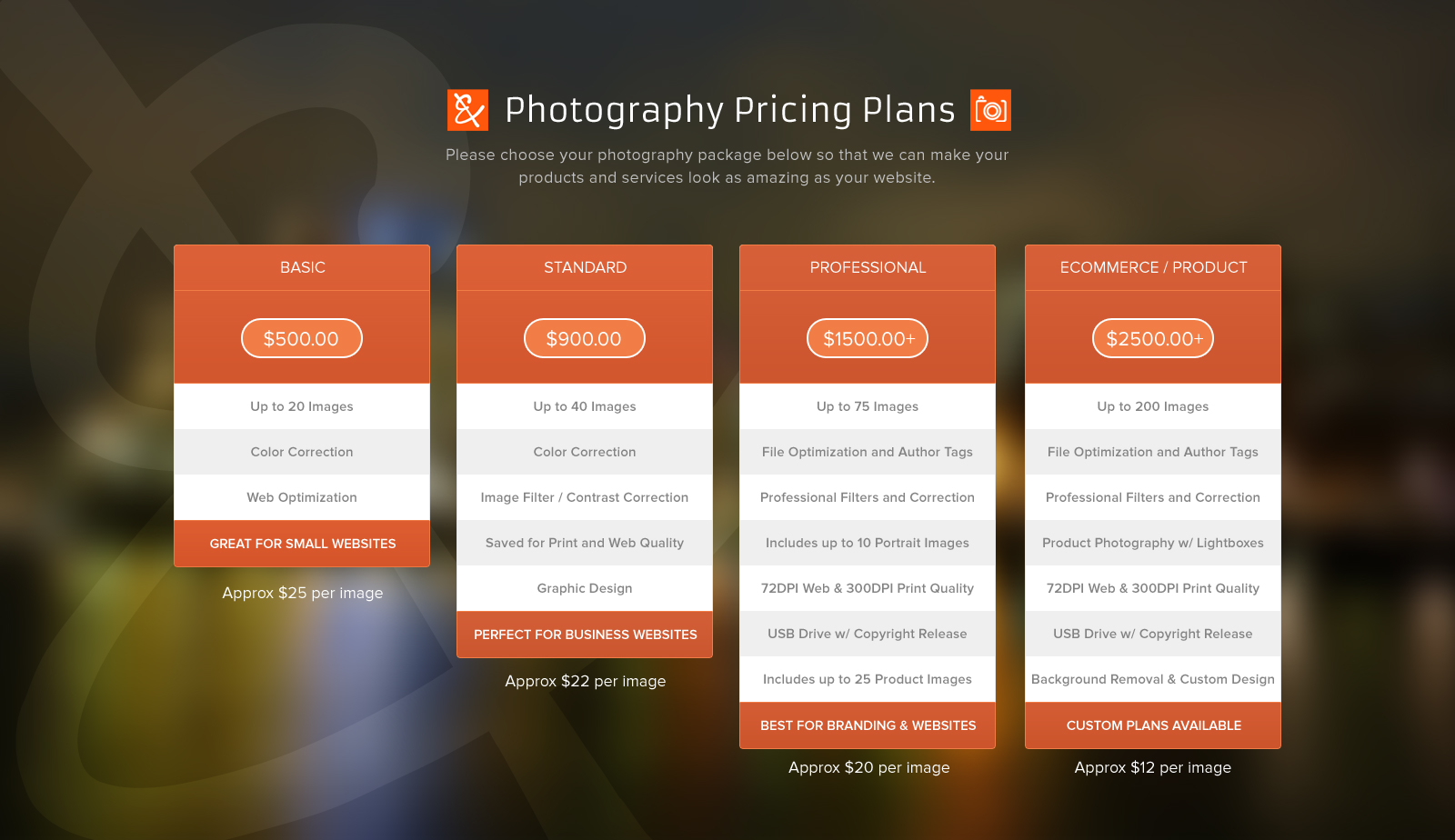Click the Graphic Design row under Standard
Screen dimensions: 1455x840
(x=585, y=588)
